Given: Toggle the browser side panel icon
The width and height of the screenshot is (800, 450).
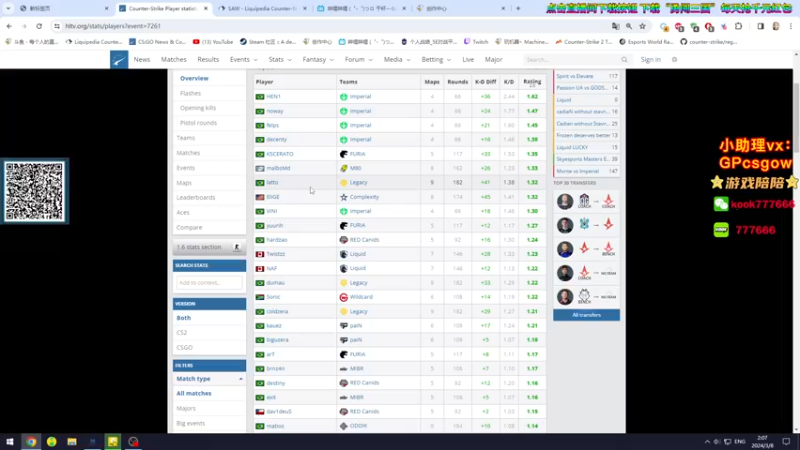Looking at the screenshot, I should [761, 26].
